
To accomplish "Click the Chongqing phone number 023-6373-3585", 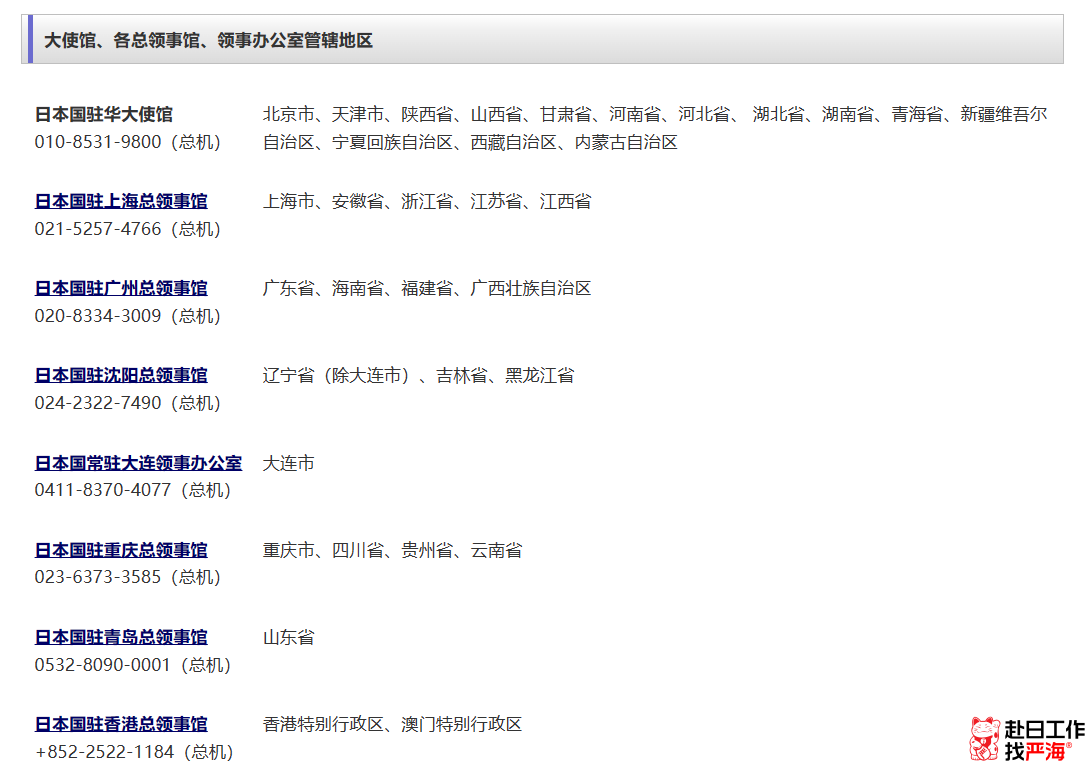I will 98,577.
